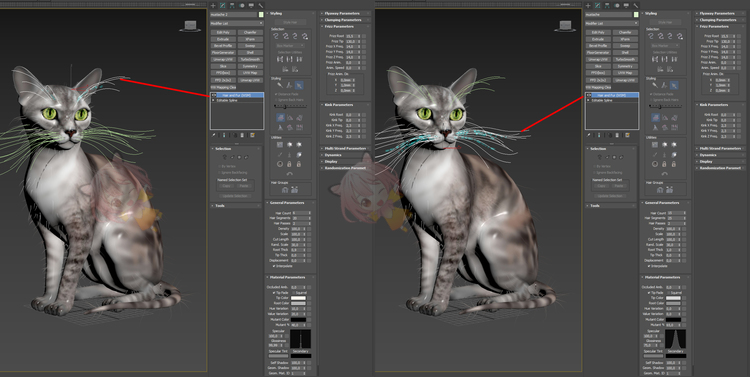Toggle Distance Fade checkbox in the left Styling rollout
The width and height of the screenshot is (750, 377).
[x=276, y=94]
